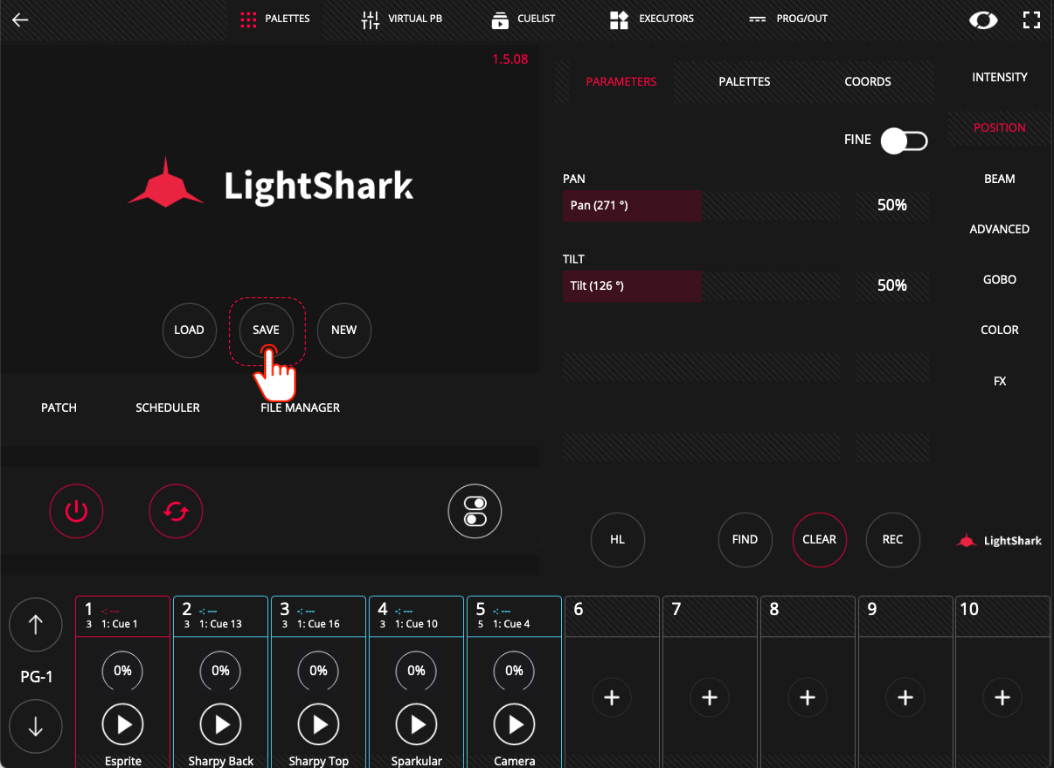
Task: Click the NEW button
Action: (343, 330)
